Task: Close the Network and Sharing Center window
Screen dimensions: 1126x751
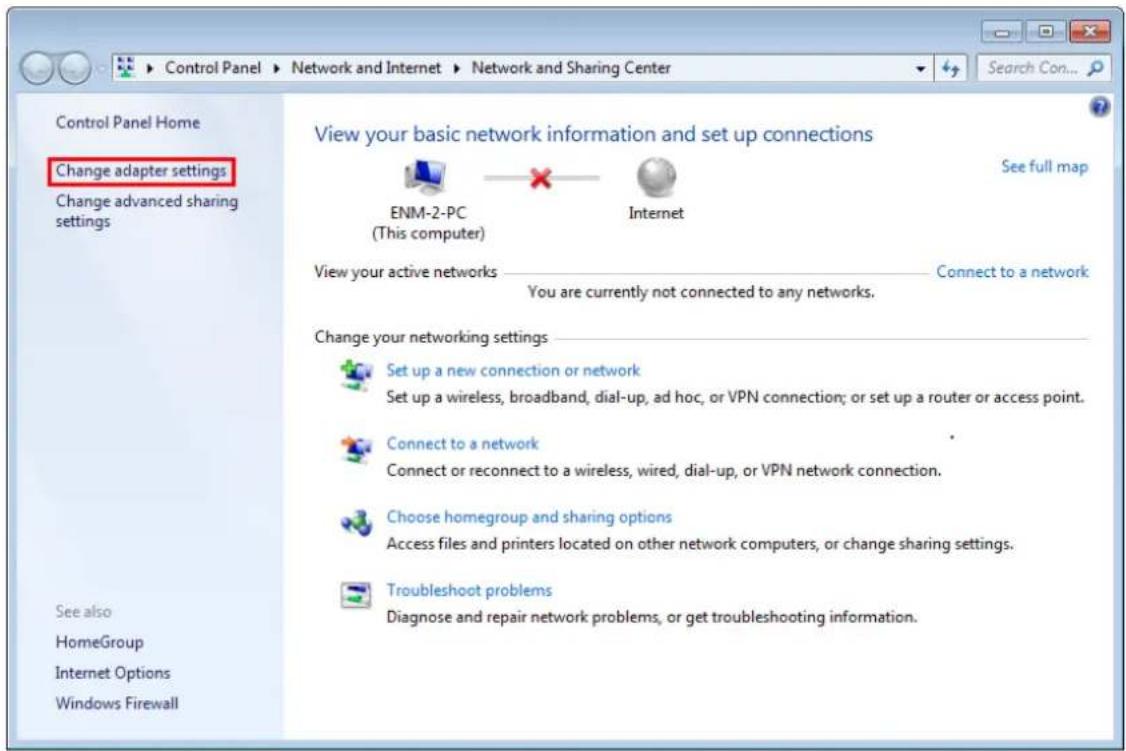Action: point(1089,32)
